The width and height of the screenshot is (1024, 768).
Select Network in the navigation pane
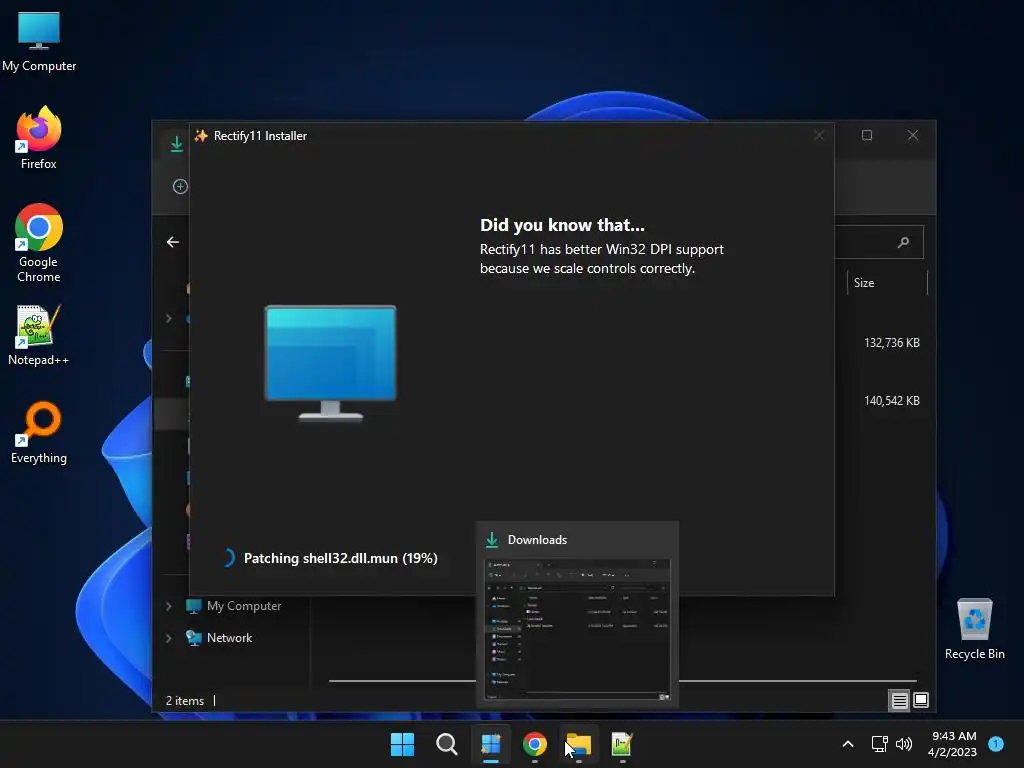tap(229, 638)
